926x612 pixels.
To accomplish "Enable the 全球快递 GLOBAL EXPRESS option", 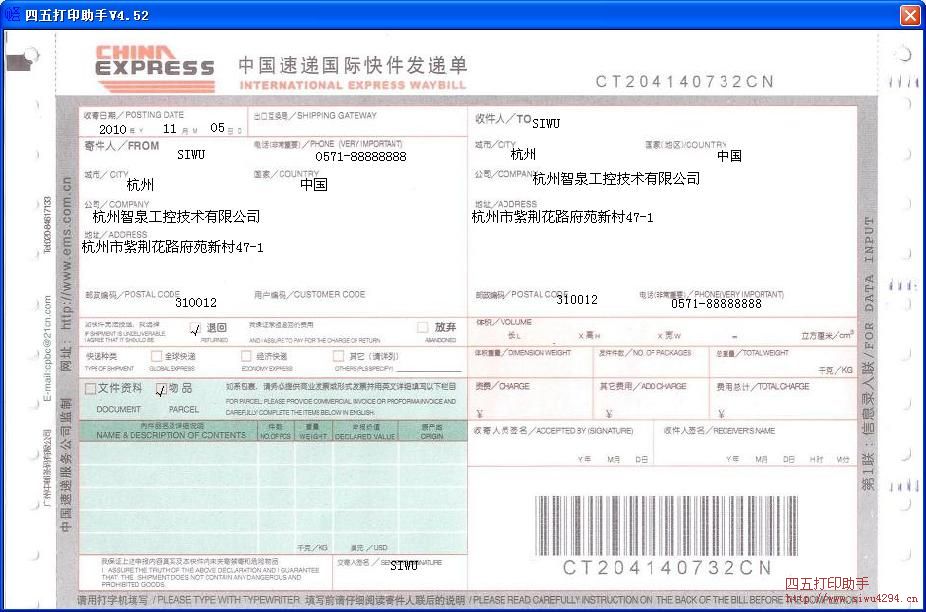I will 155,356.
